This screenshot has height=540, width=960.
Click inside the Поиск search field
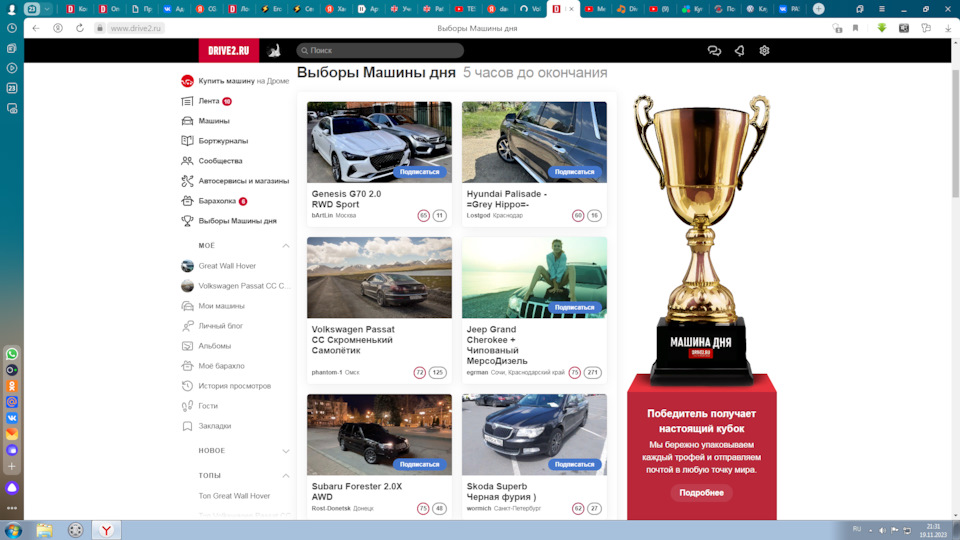click(380, 51)
